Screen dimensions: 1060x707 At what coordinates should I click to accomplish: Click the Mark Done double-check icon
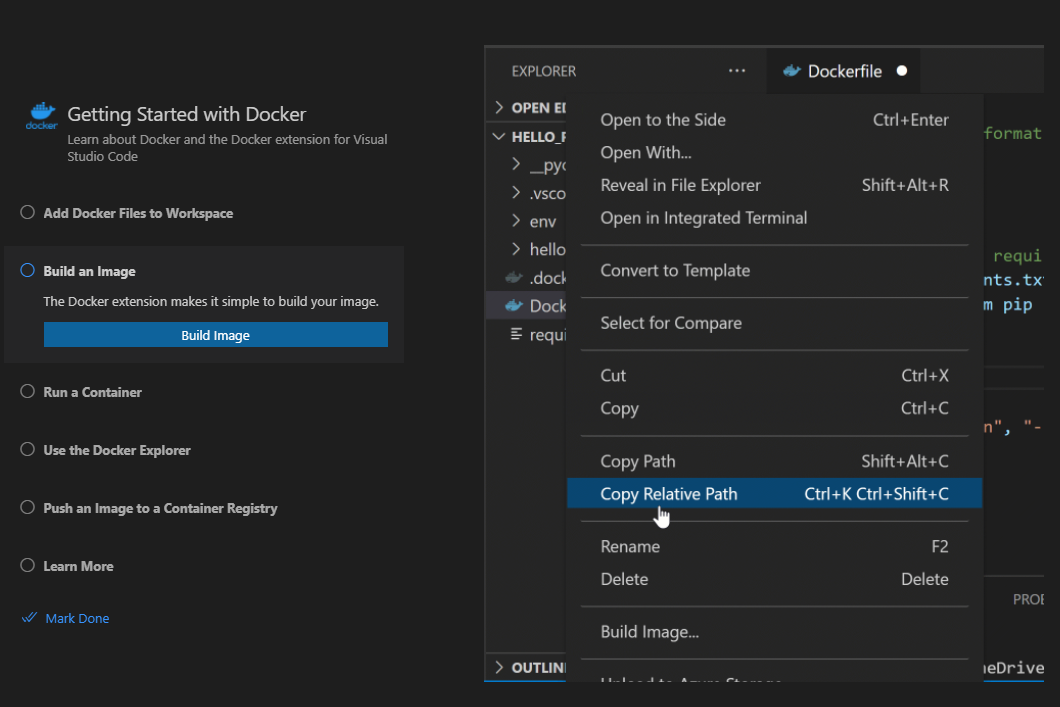29,618
